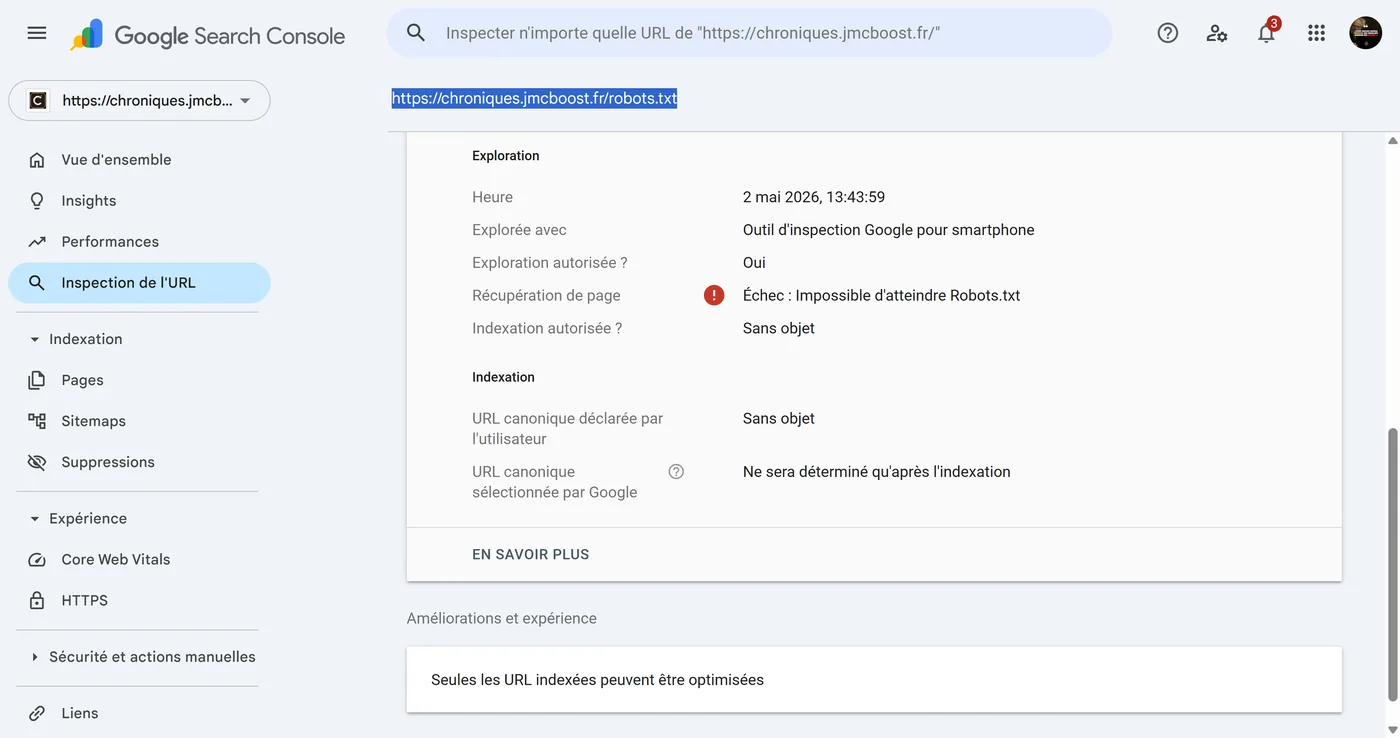Viewport: 1400px width, 738px height.
Task: Open the account profile avatar
Action: point(1365,33)
